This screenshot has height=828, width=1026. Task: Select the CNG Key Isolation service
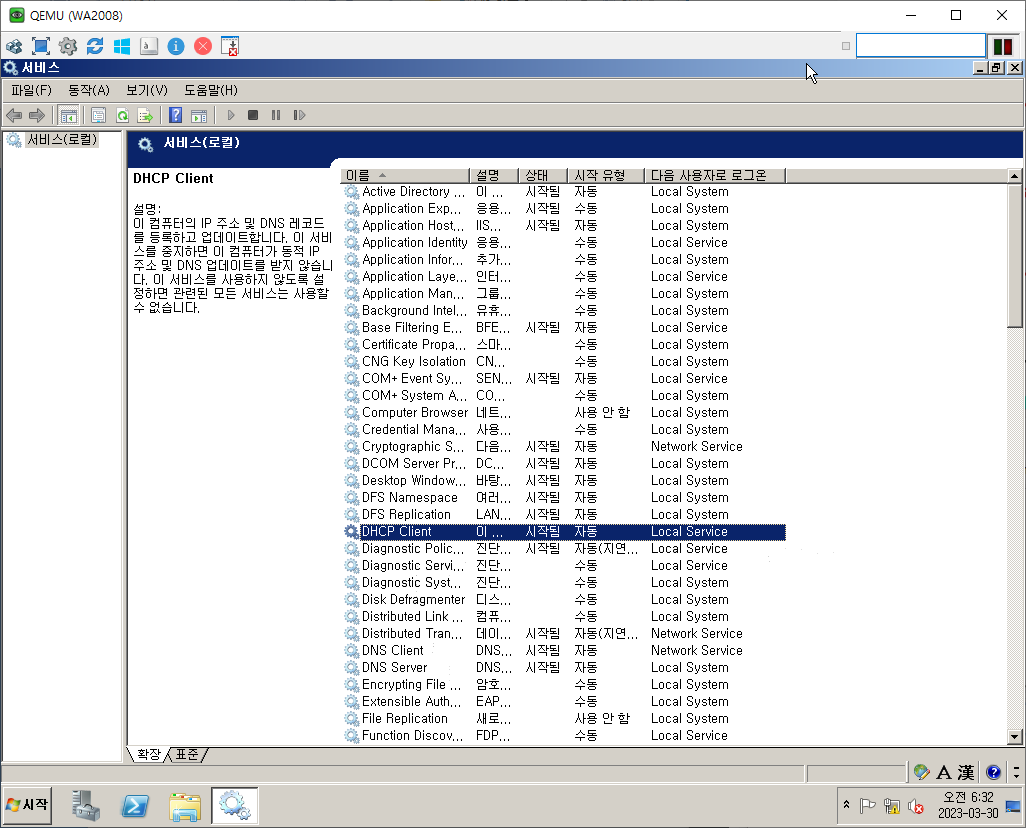(x=563, y=362)
